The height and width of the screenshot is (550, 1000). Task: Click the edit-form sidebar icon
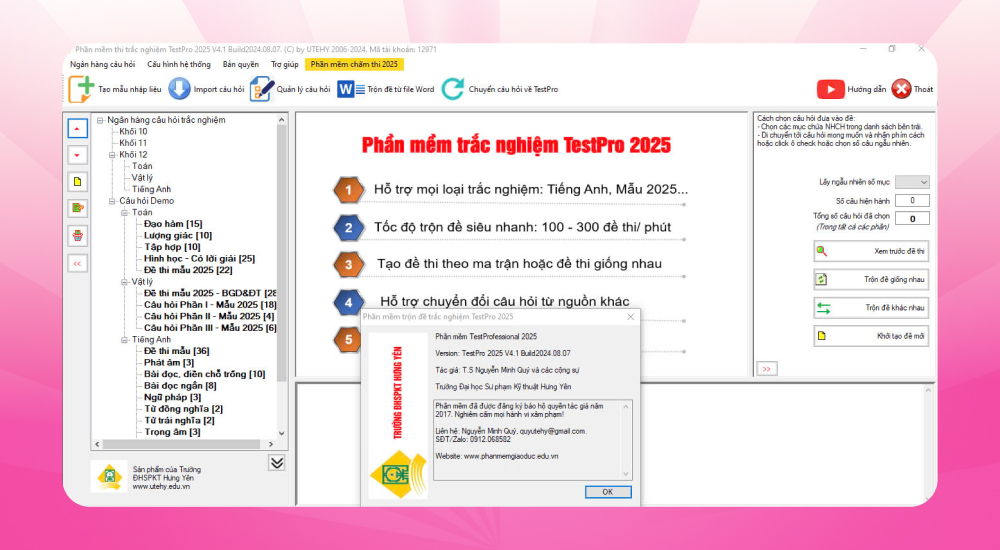click(x=77, y=208)
